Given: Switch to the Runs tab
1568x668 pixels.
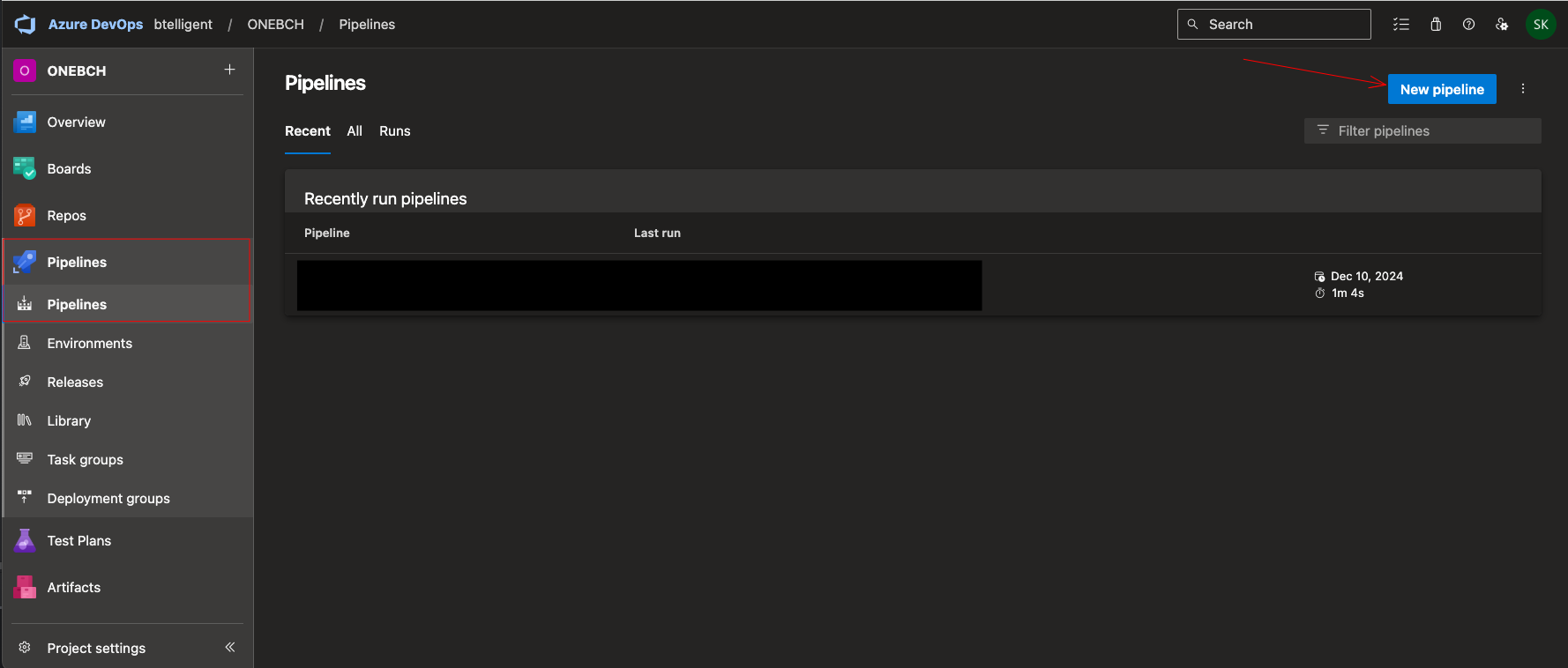Looking at the screenshot, I should 394,131.
